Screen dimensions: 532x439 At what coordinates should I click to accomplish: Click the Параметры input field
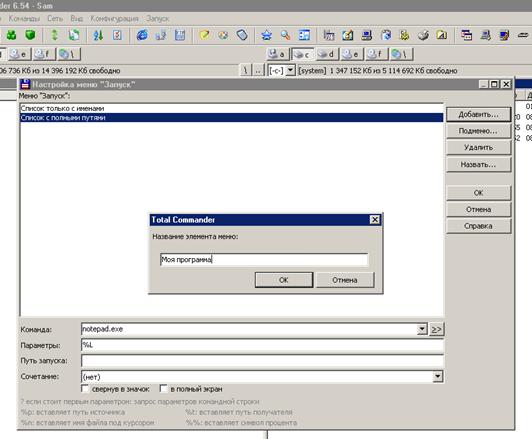(x=262, y=345)
